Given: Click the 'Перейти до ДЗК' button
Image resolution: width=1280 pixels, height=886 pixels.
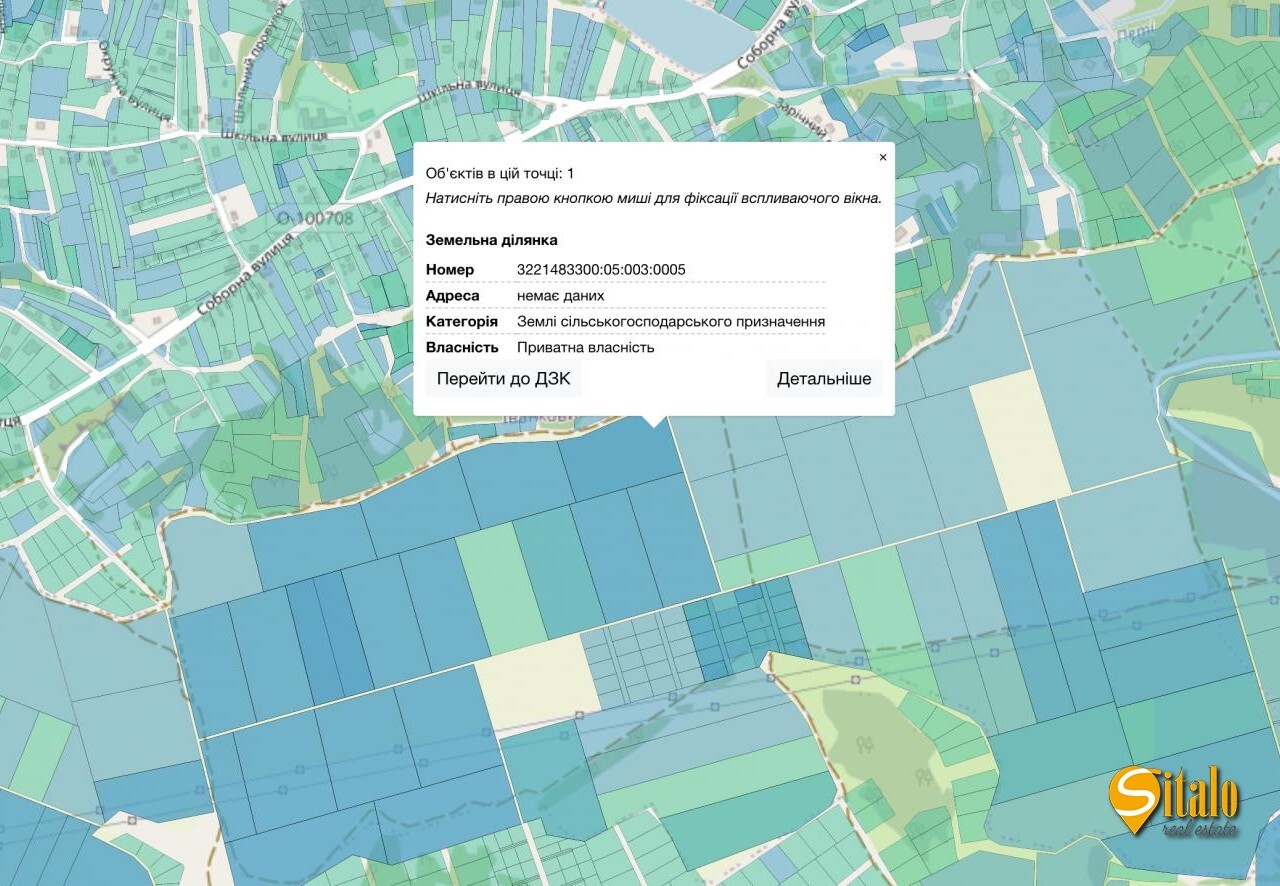Looking at the screenshot, I should tap(503, 379).
